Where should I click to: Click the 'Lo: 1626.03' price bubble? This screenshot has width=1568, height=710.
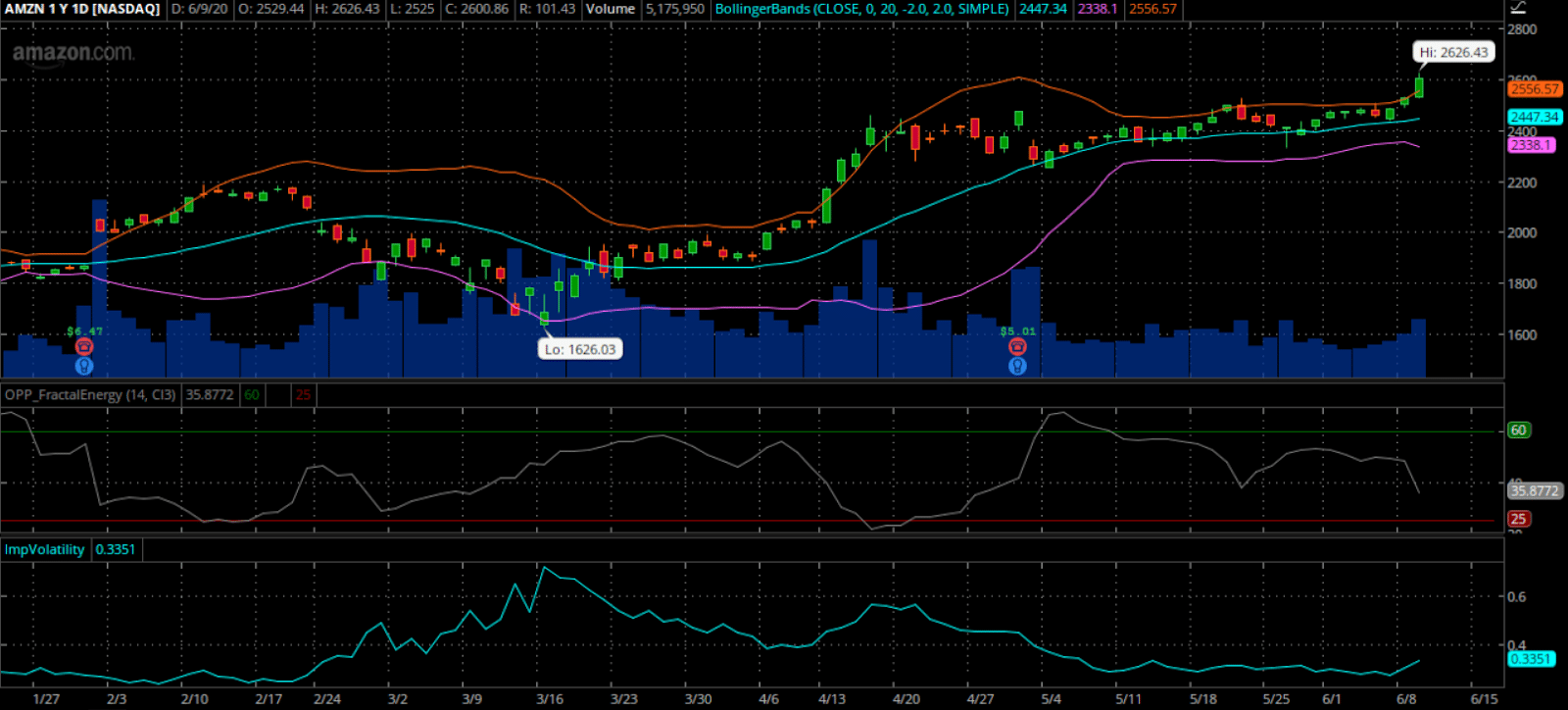coord(580,349)
